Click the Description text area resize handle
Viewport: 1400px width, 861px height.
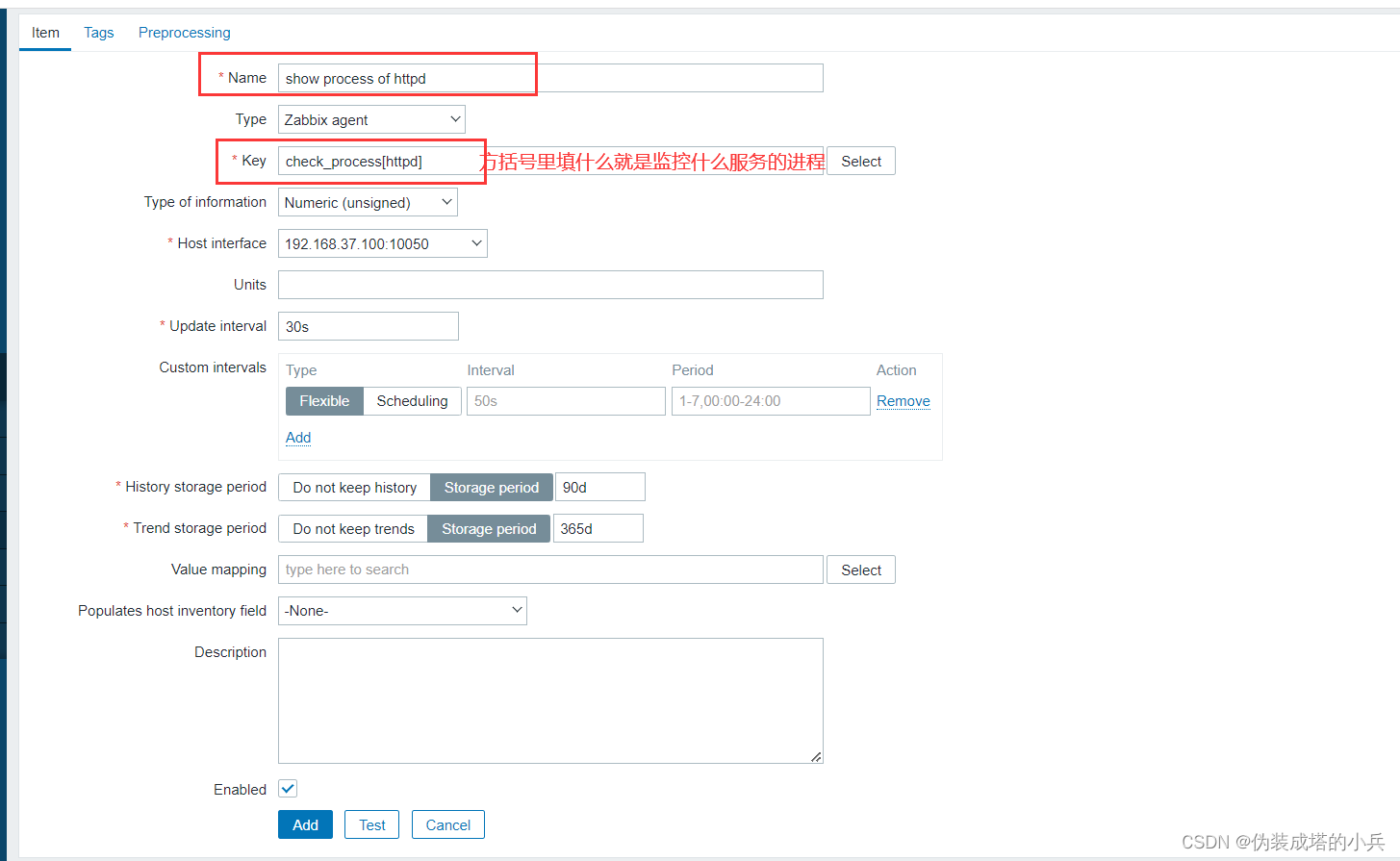coord(816,757)
